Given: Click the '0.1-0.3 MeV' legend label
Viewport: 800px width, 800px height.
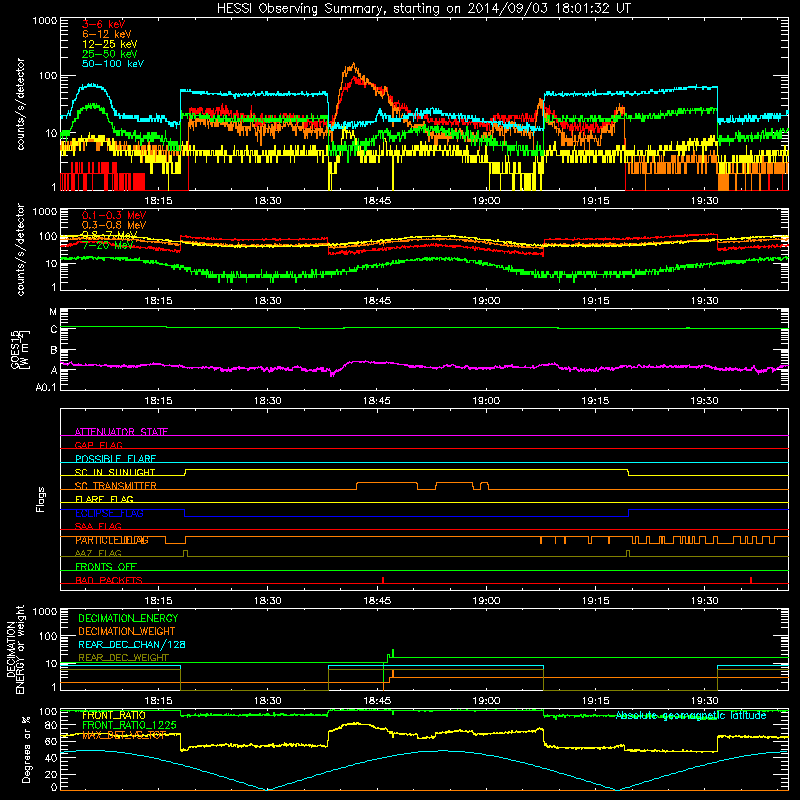Looking at the screenshot, I should pos(114,215).
